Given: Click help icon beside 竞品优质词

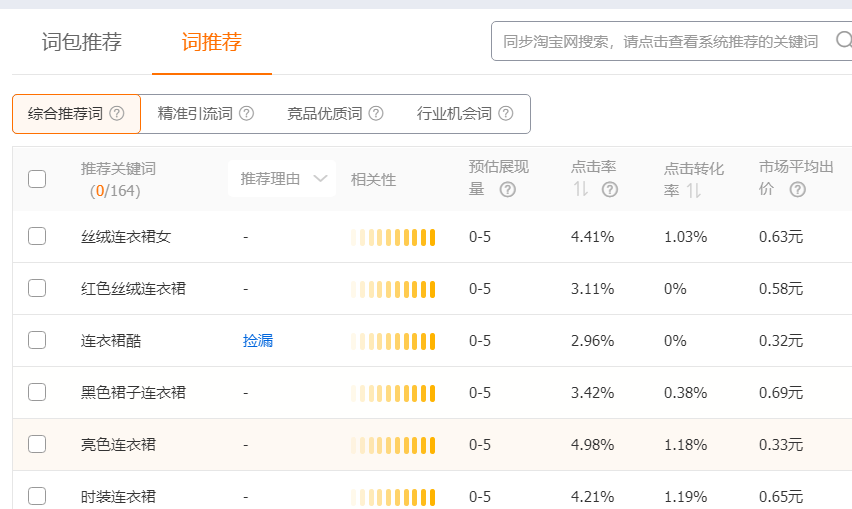Looking at the screenshot, I should tap(376, 113).
